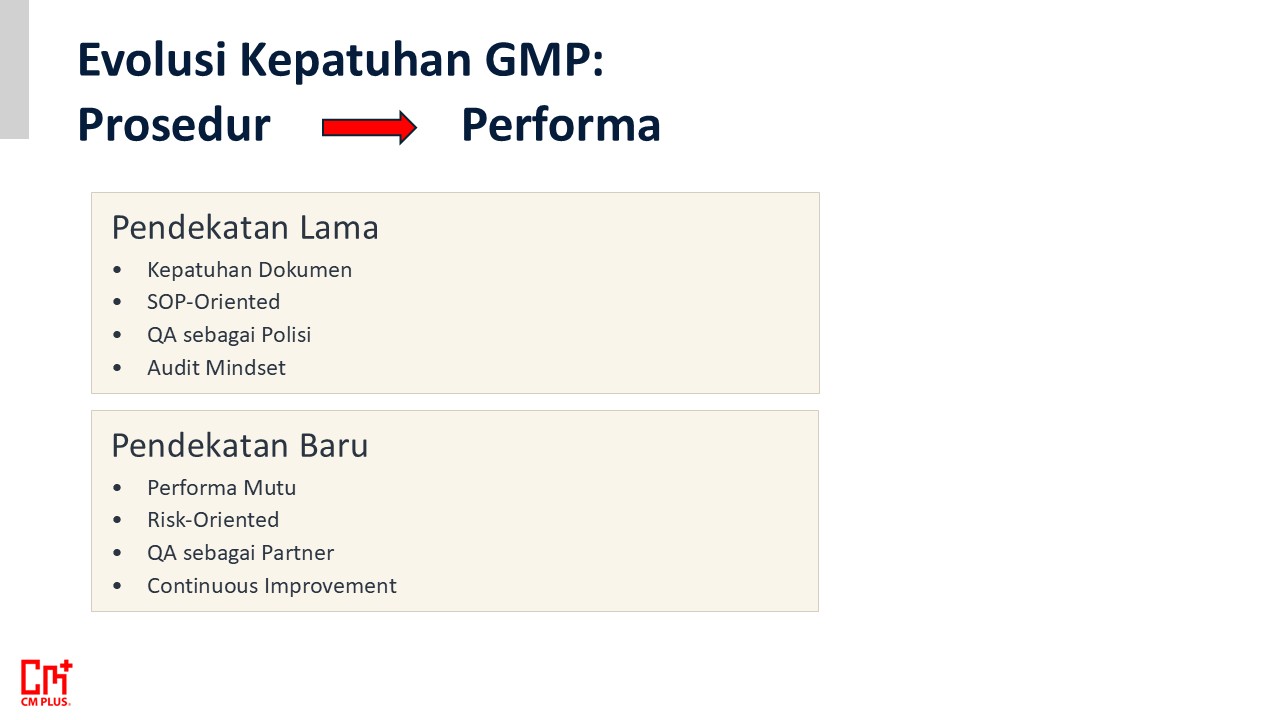Select the word "Prosedur" in the title
The width and height of the screenshot is (1280, 720).
coord(174,126)
